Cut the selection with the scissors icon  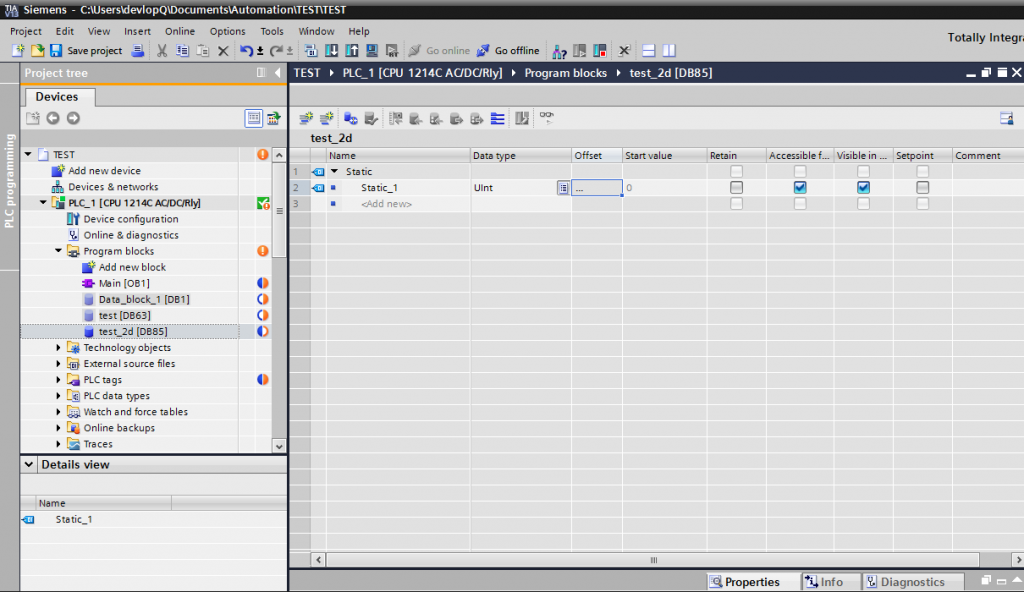click(x=162, y=50)
